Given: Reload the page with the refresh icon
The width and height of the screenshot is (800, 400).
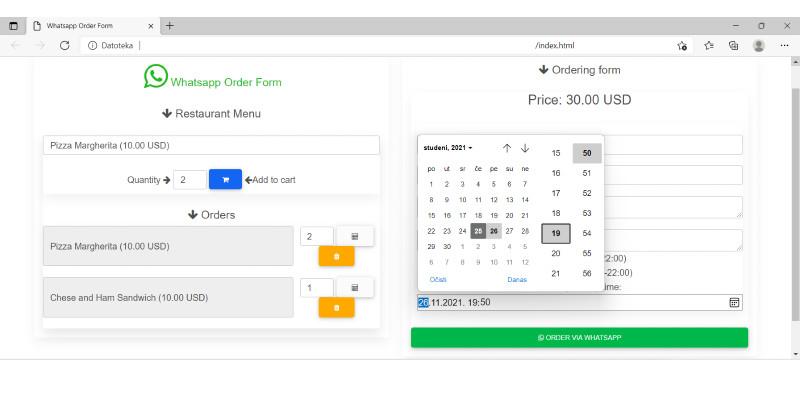Looking at the screenshot, I should 65,45.
